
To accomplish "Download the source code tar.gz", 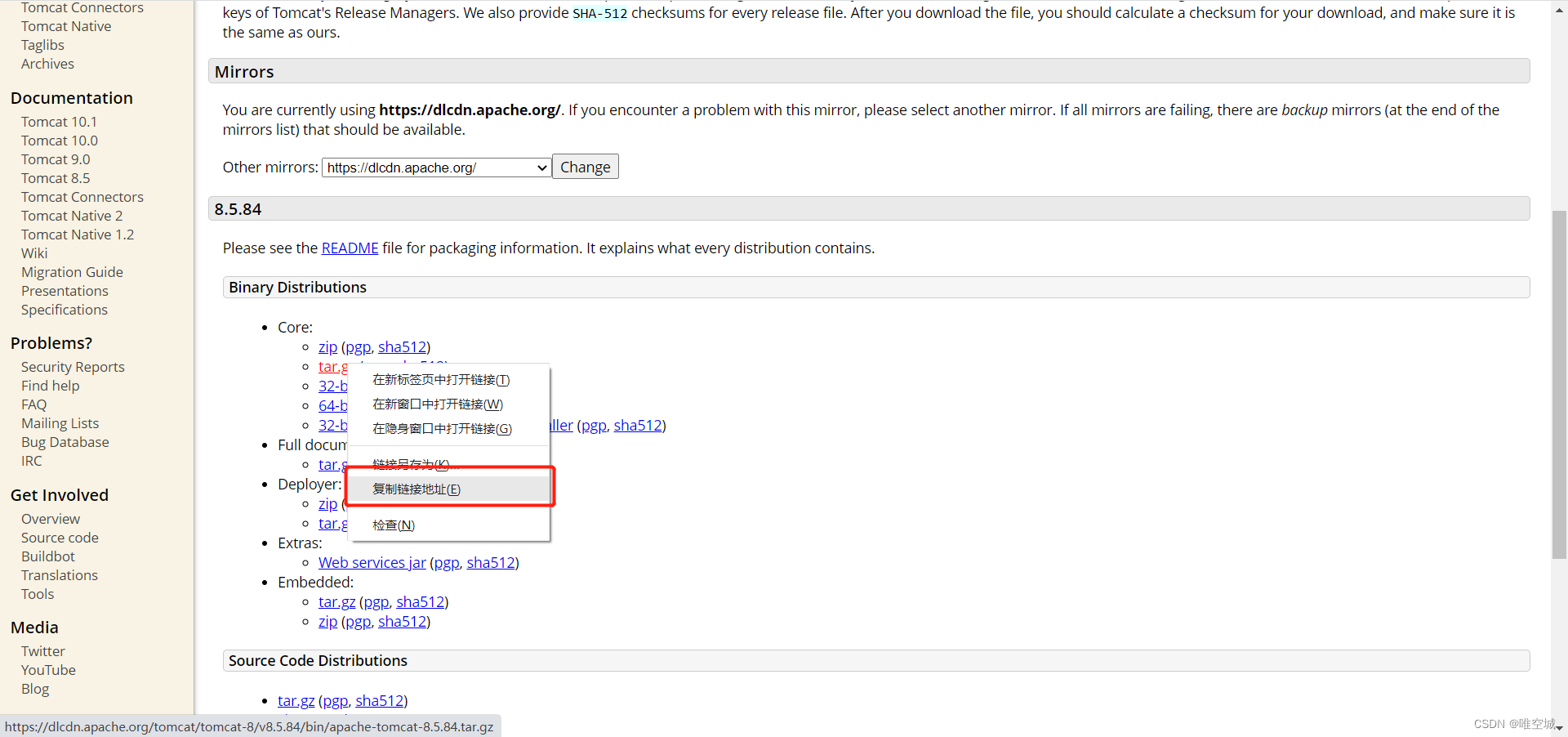I will pos(296,701).
